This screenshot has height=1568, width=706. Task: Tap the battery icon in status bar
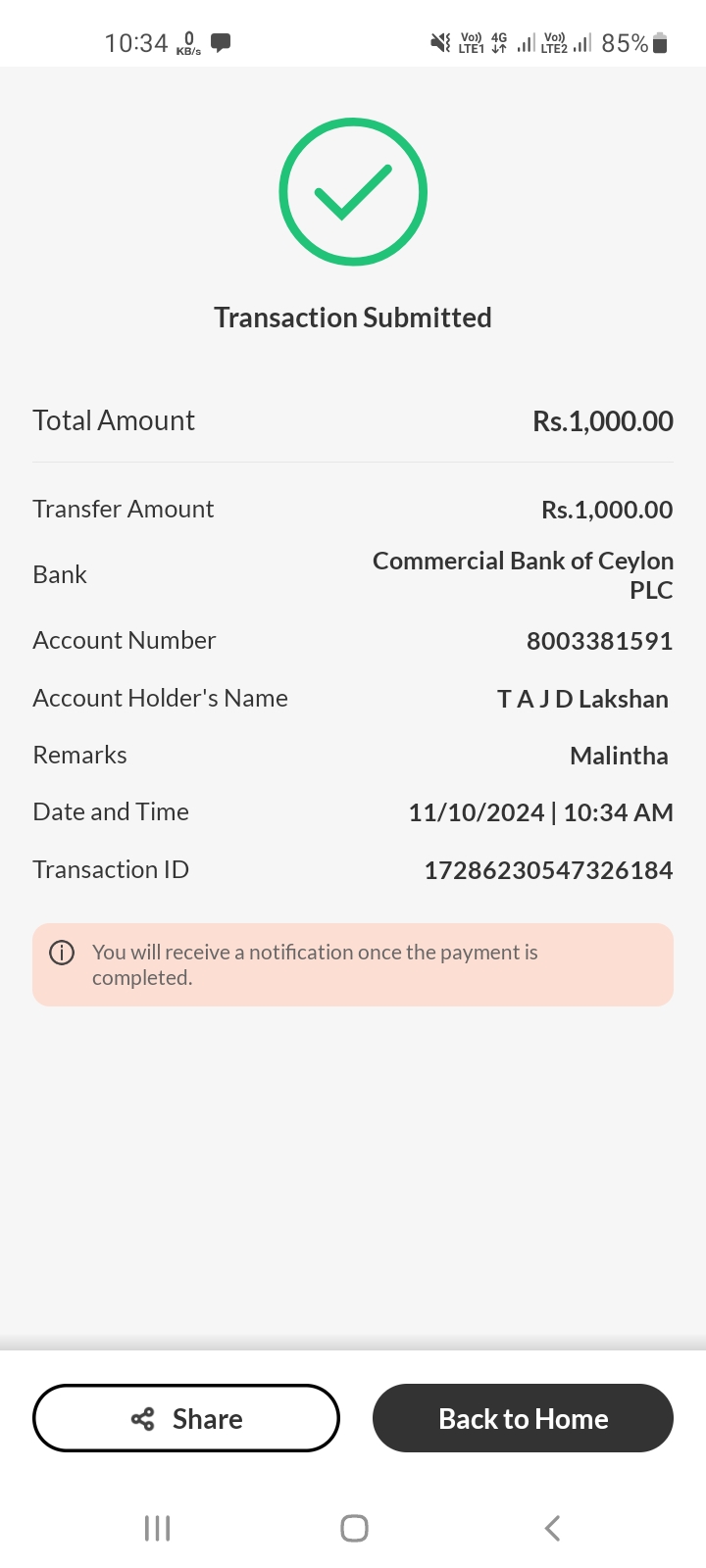coord(660,43)
